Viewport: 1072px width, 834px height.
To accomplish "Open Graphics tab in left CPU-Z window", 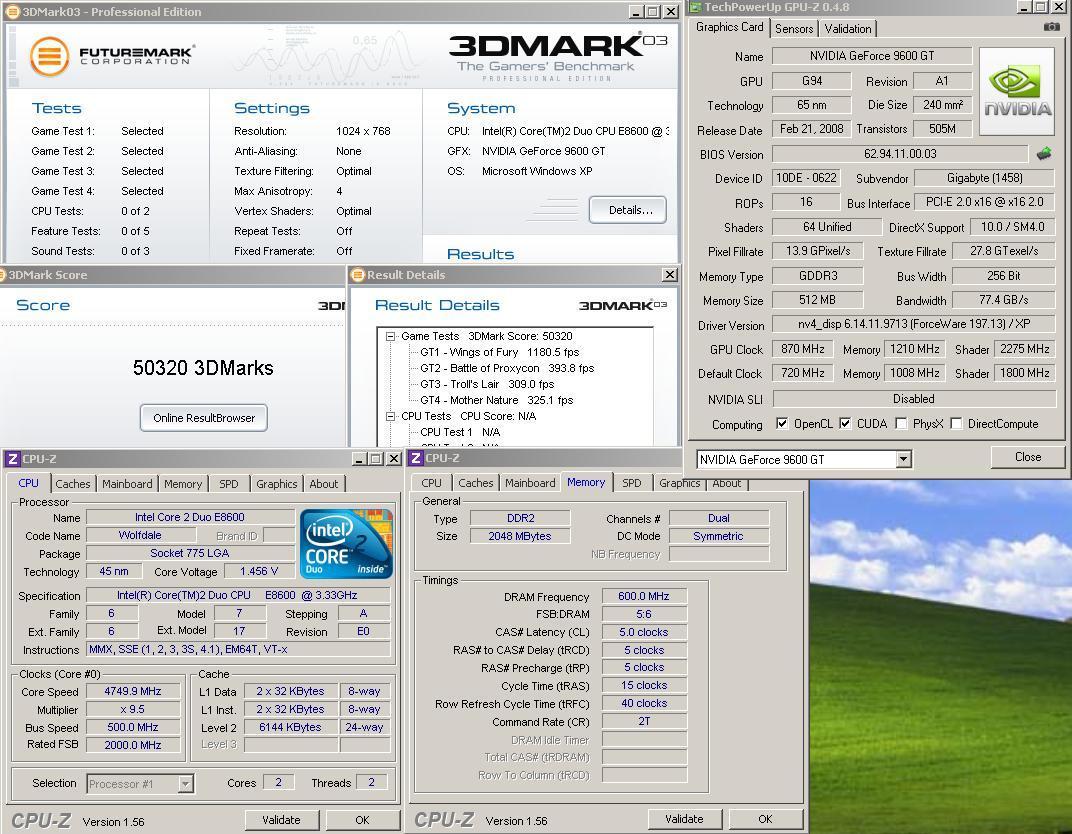I will (276, 484).
